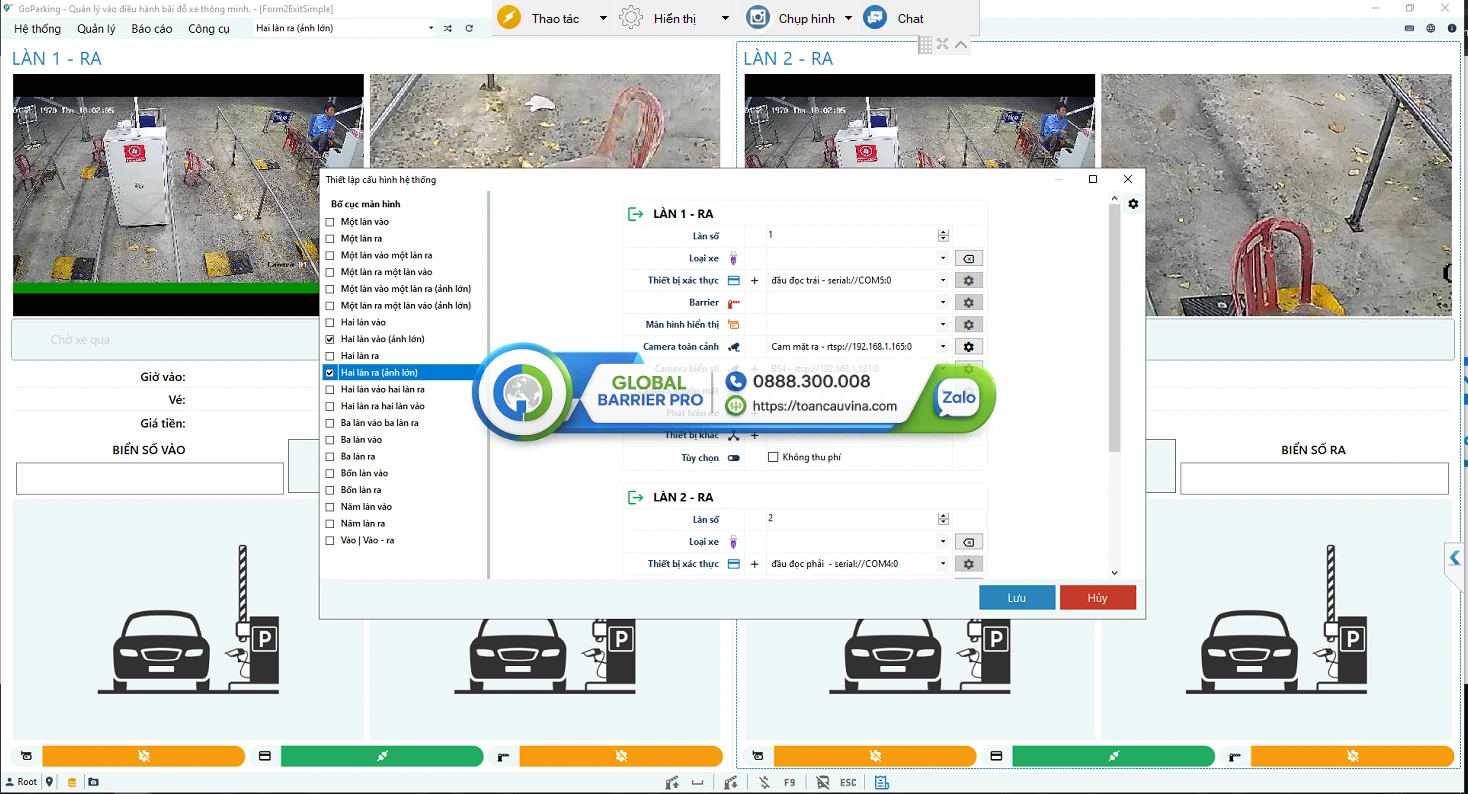
Task: Click the grid layout icon above LÀN 2
Action: [925, 45]
